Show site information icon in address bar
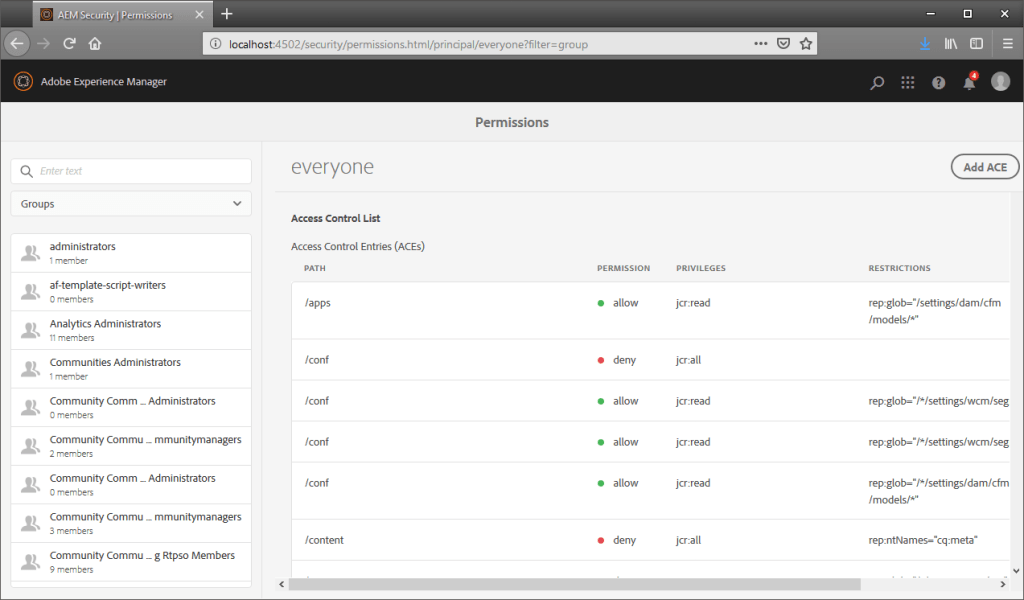This screenshot has height=600, width=1024. (216, 44)
